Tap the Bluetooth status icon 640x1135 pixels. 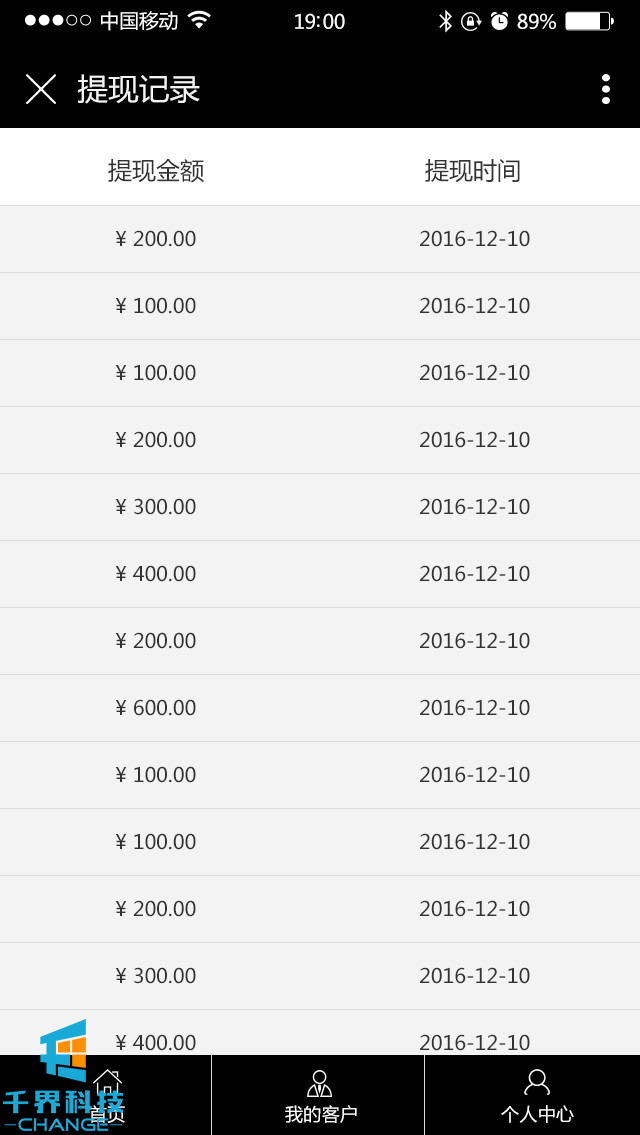tap(445, 21)
